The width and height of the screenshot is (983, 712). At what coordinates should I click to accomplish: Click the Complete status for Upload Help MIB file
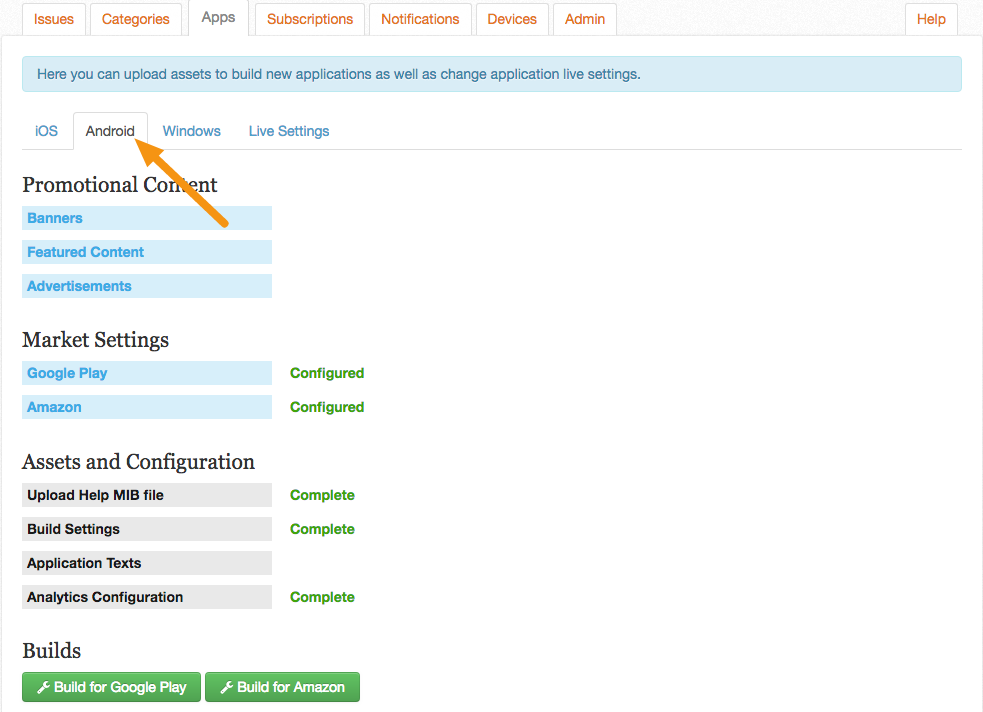[x=322, y=495]
